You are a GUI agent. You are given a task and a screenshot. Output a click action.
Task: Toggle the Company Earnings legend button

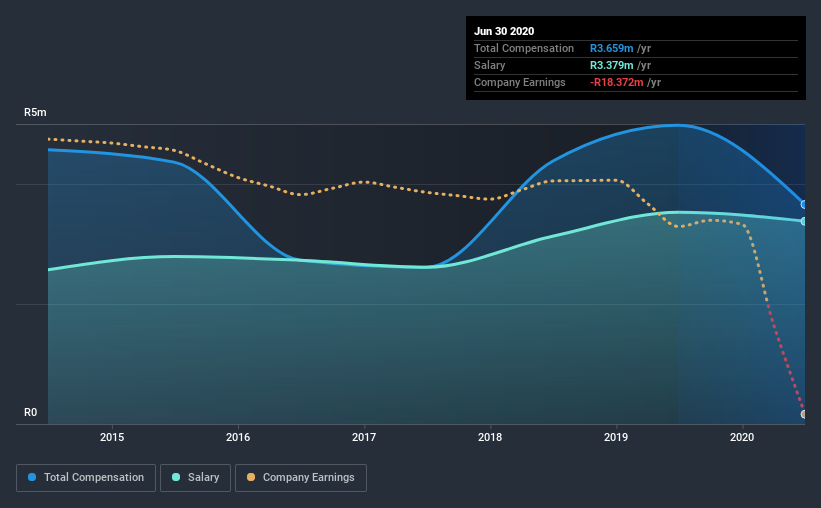[x=301, y=478]
